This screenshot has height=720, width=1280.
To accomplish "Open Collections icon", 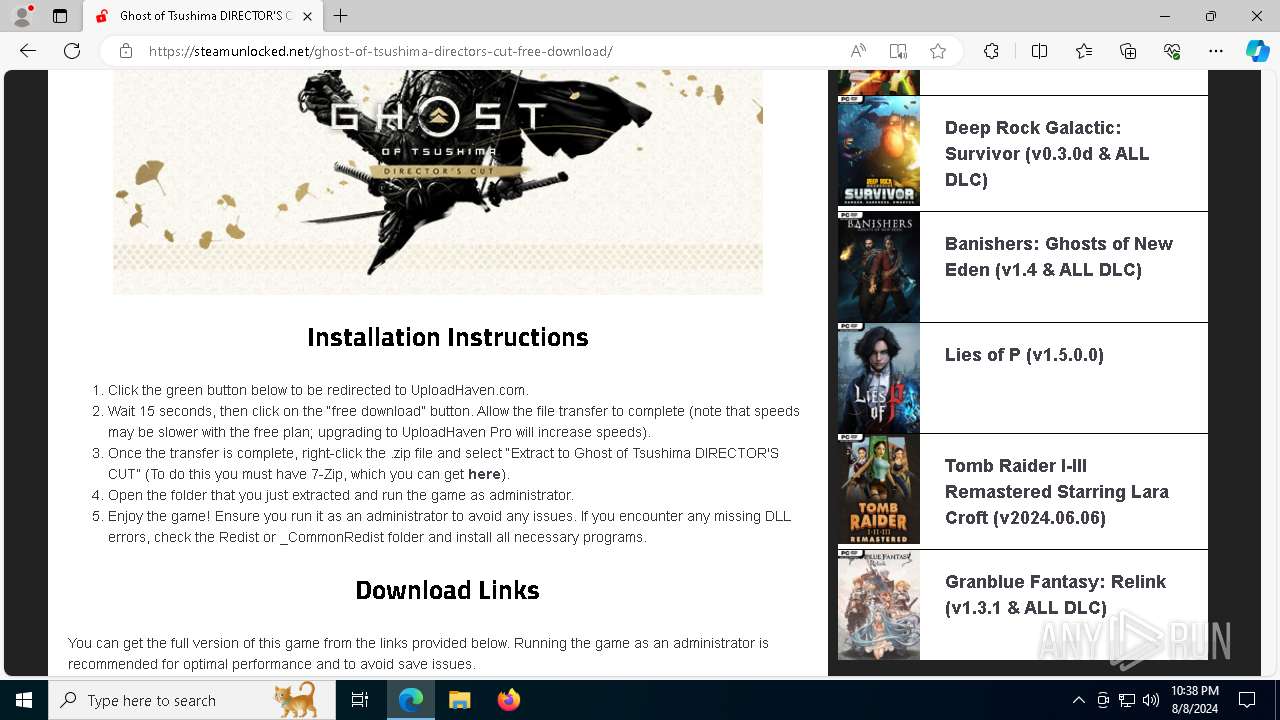I will (x=1128, y=51).
